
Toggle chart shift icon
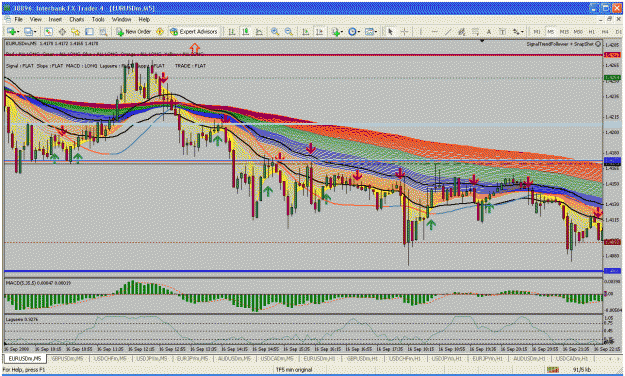(x=319, y=31)
